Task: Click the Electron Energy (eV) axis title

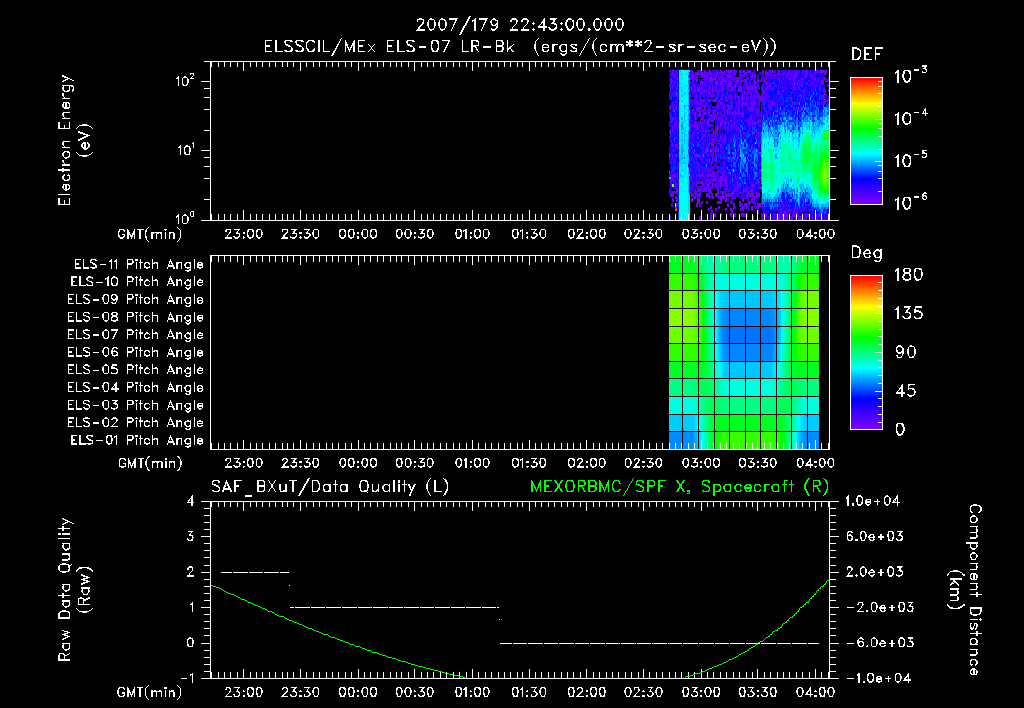Action: [74, 140]
